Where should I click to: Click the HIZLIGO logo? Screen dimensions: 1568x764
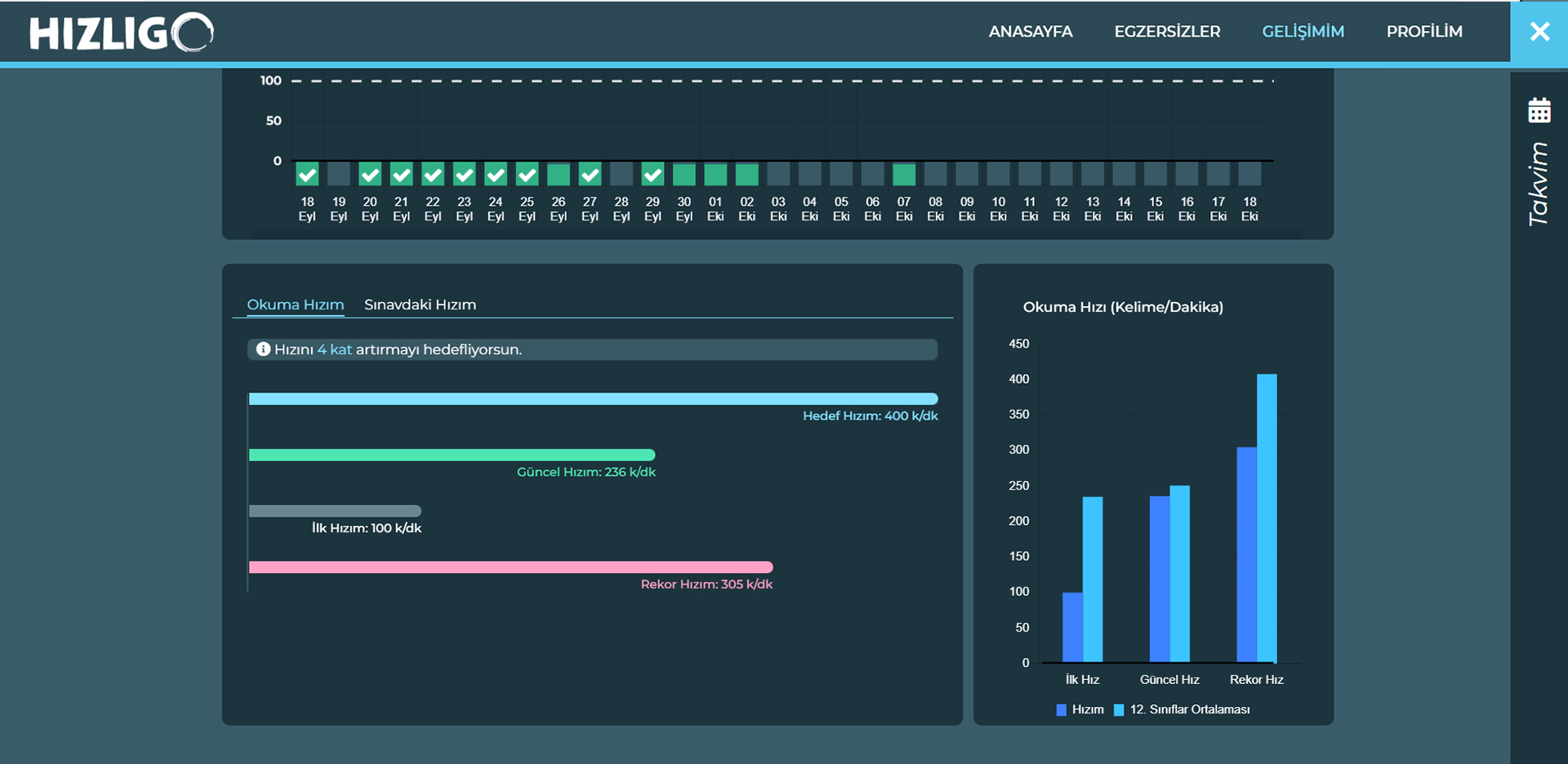pos(121,33)
